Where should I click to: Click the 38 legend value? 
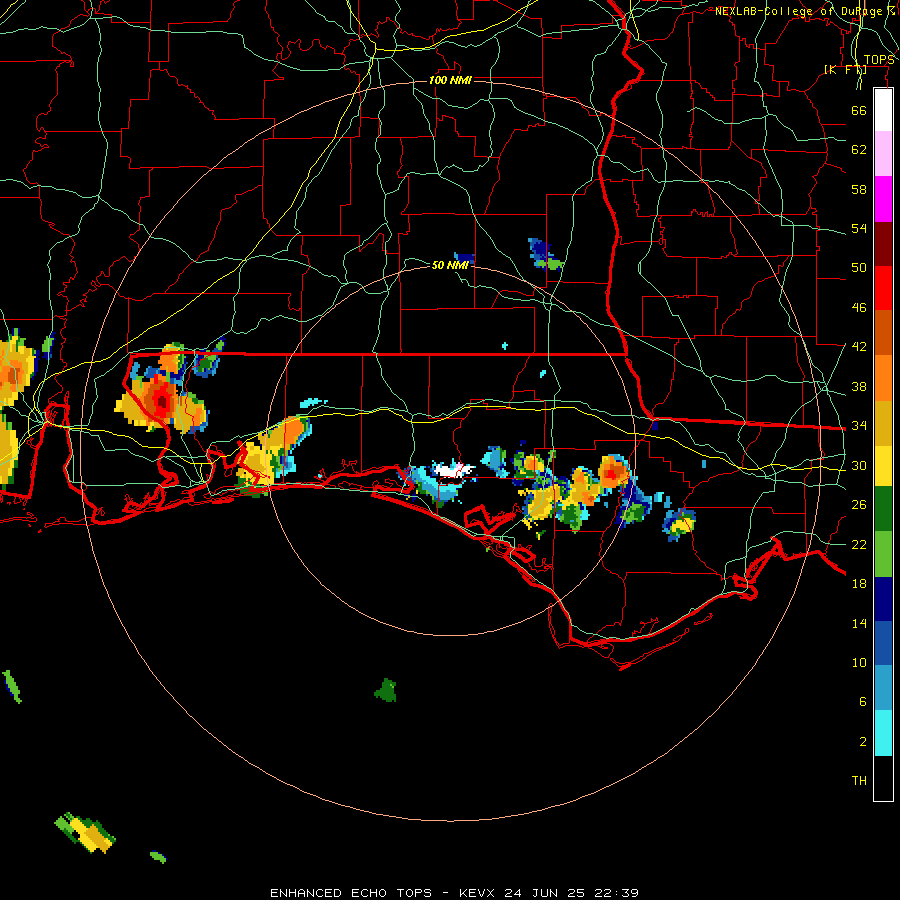click(x=859, y=386)
